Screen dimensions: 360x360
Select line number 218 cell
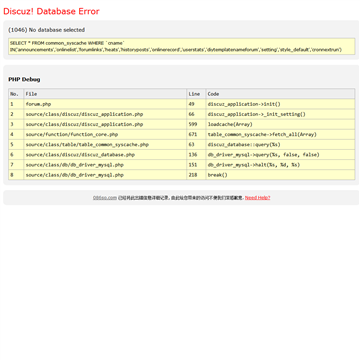pos(196,175)
